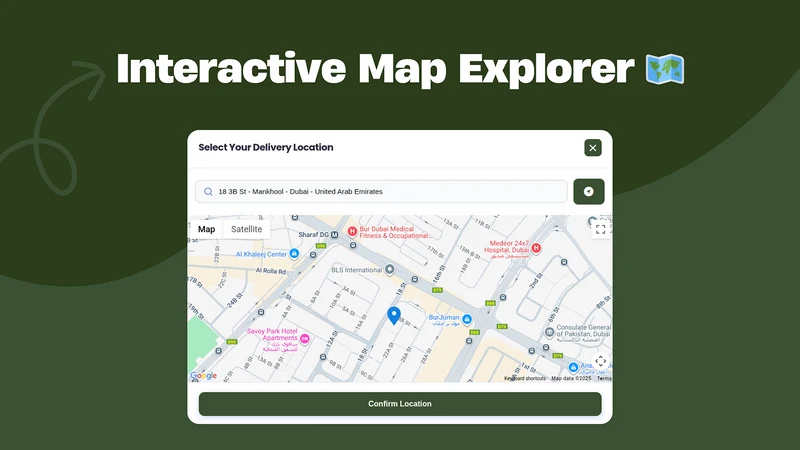
Task: Select the Al Khaleej Center shopping marker
Action: coord(294,253)
